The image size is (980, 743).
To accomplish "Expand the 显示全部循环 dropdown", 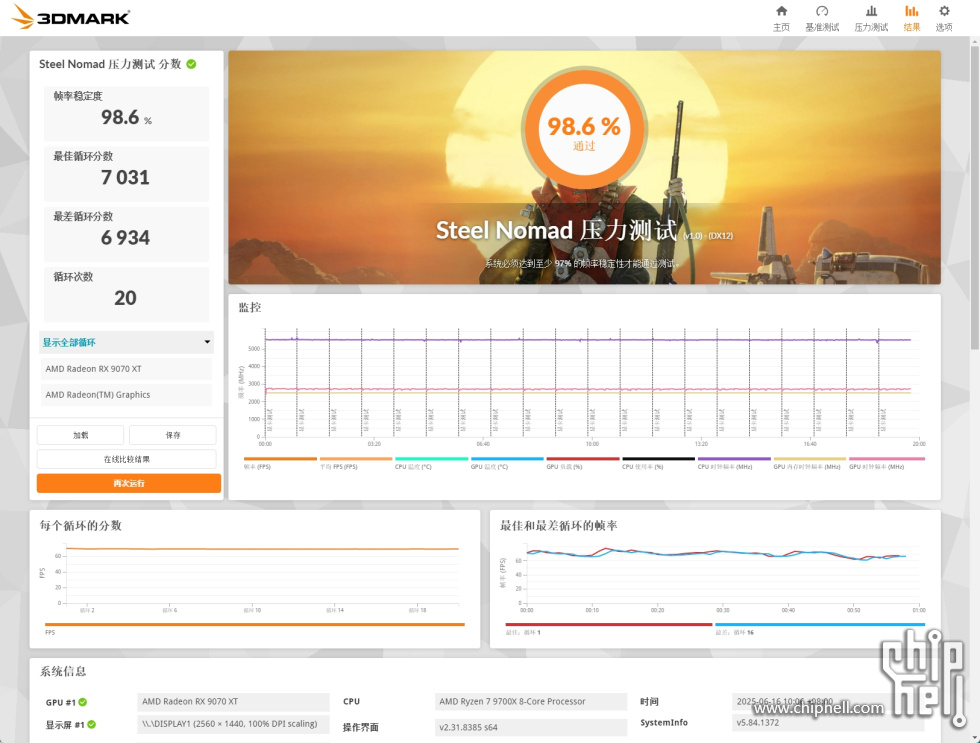I will pyautogui.click(x=126, y=342).
